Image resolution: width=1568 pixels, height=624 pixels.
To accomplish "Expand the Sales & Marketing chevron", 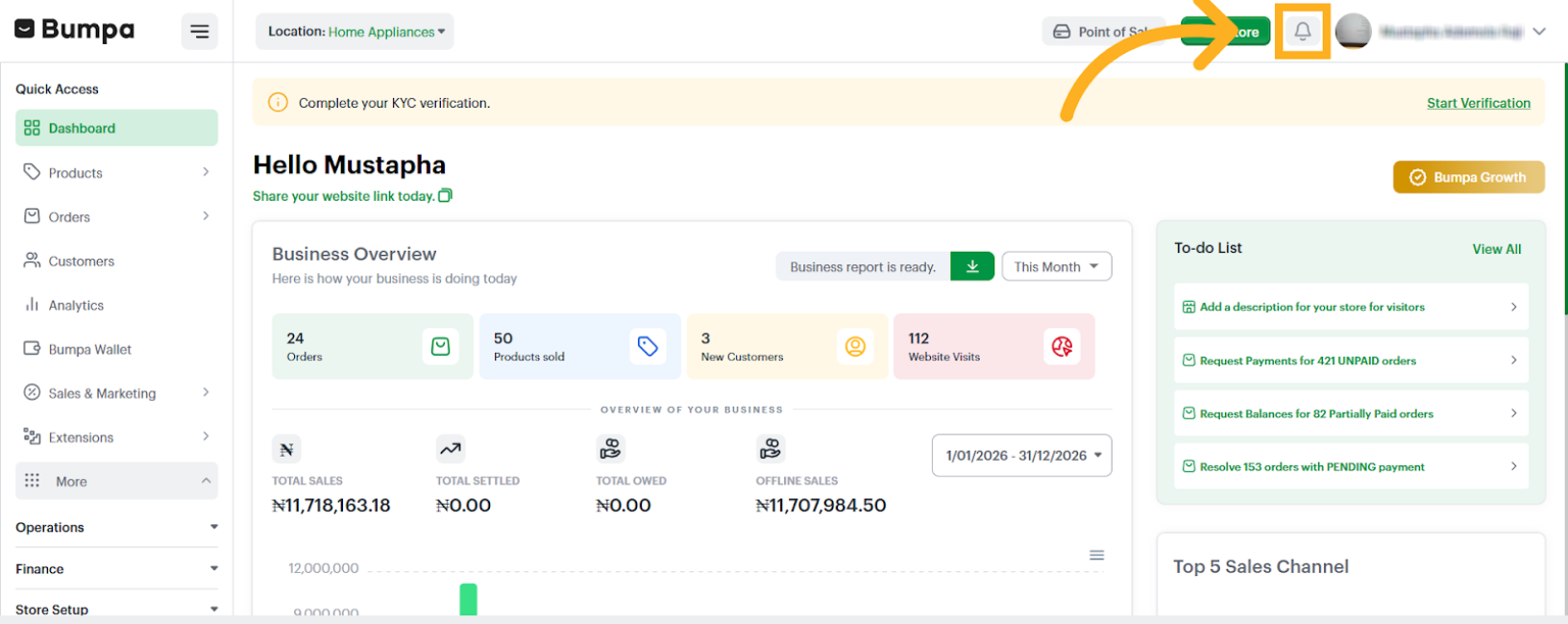I will [x=206, y=392].
